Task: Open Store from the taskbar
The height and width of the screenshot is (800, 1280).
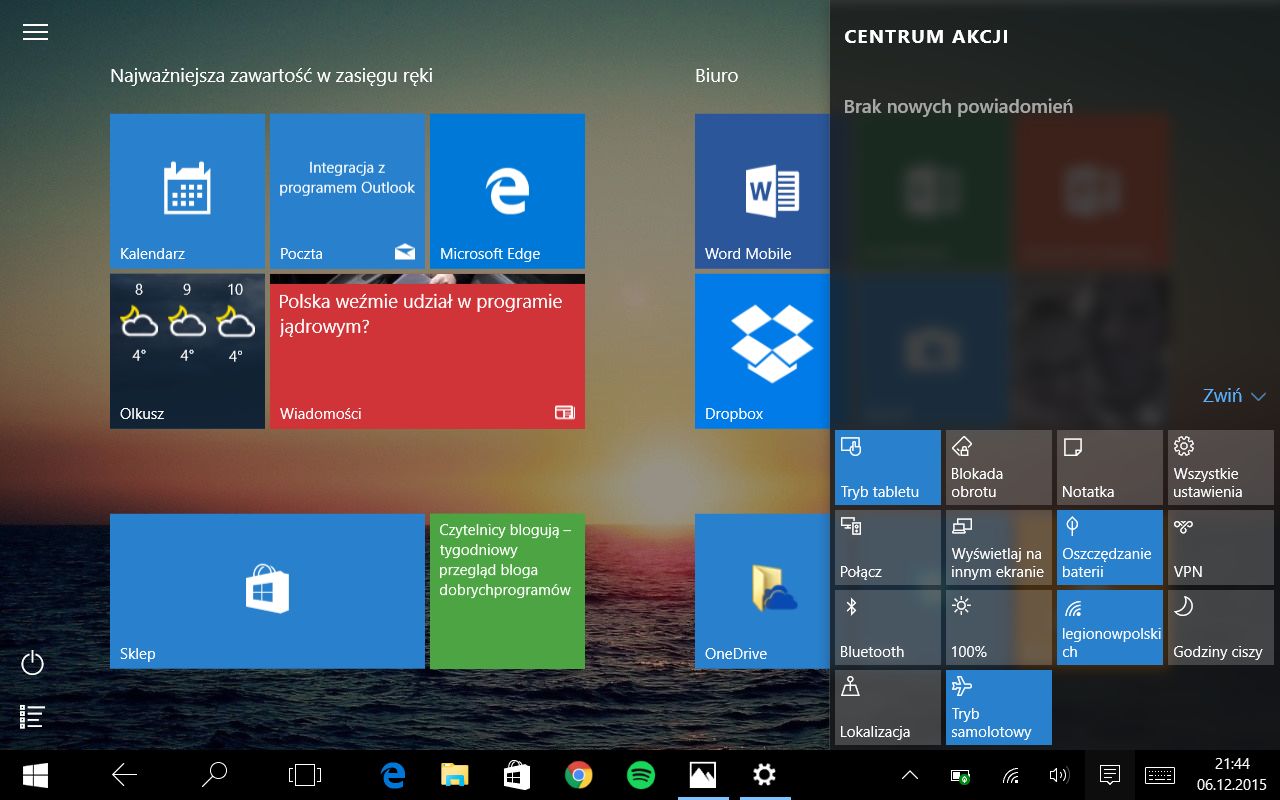Action: pos(517,775)
